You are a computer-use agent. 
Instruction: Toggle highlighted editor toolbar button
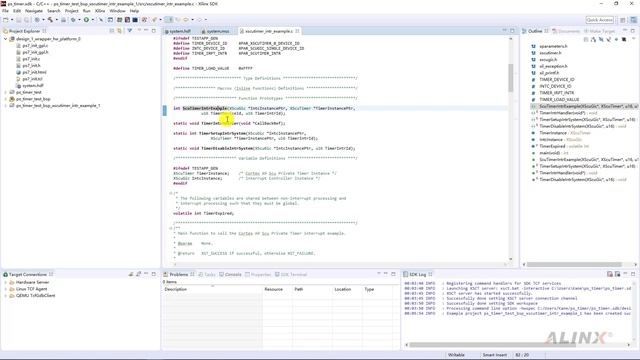click(169, 20)
